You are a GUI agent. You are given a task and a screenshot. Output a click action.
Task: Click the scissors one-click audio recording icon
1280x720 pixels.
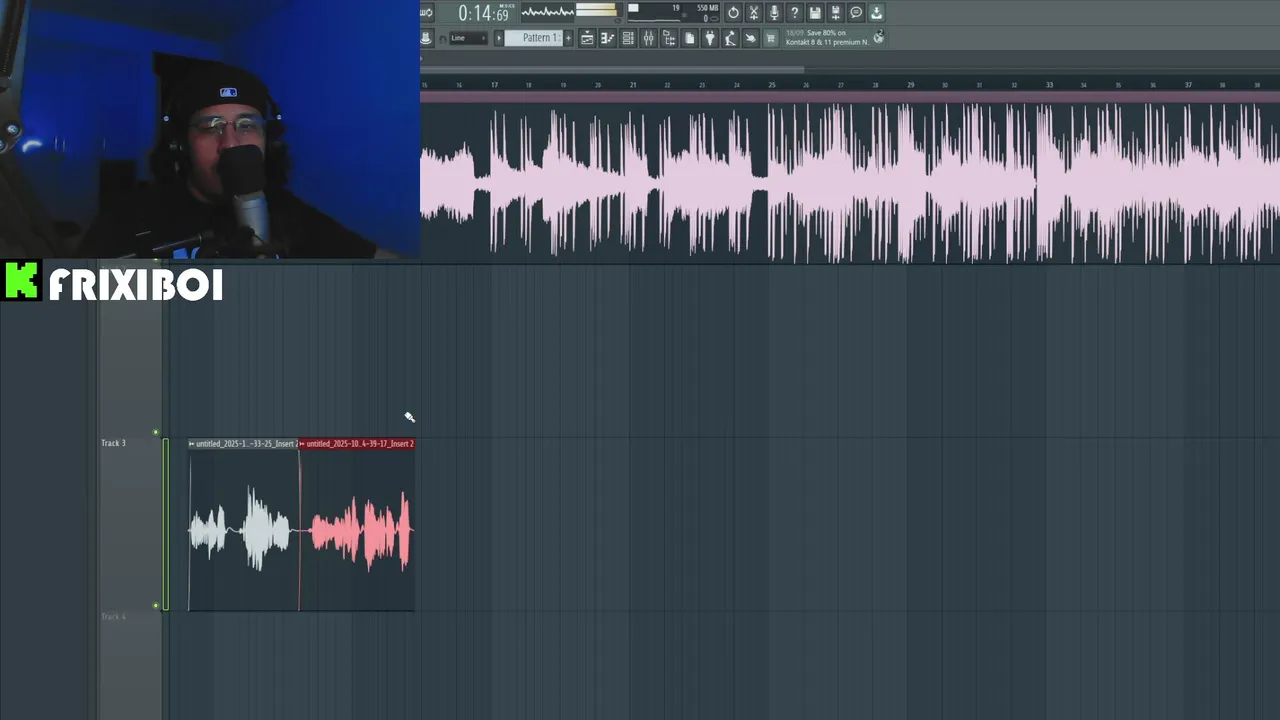coord(754,13)
